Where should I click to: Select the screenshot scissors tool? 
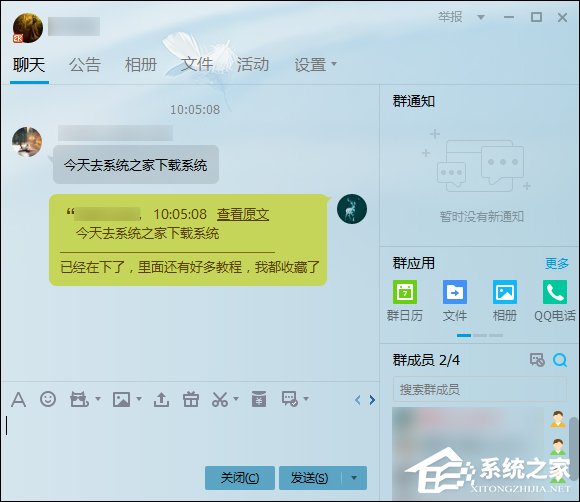(220, 400)
